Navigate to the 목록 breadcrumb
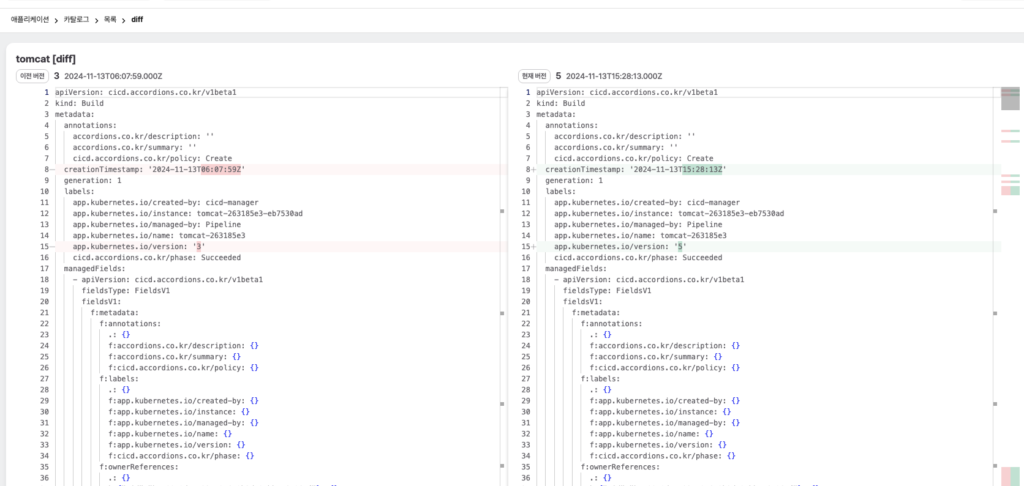 [110, 20]
